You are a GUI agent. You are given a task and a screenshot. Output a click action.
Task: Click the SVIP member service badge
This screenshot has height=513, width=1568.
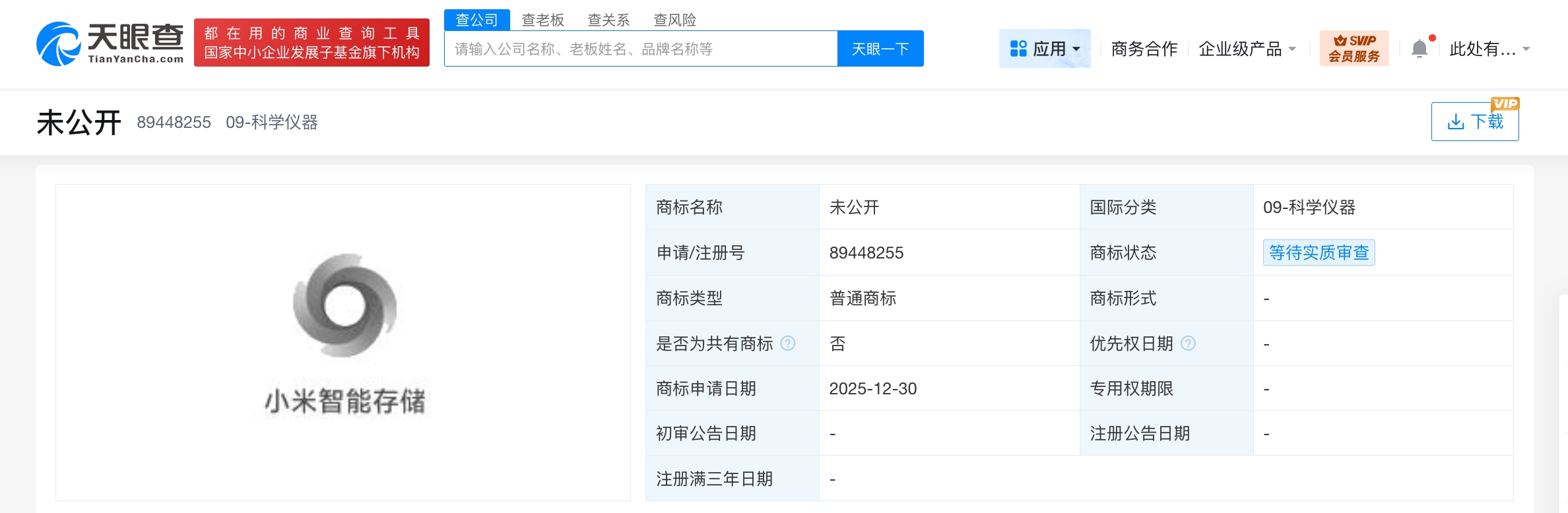pyautogui.click(x=1354, y=49)
